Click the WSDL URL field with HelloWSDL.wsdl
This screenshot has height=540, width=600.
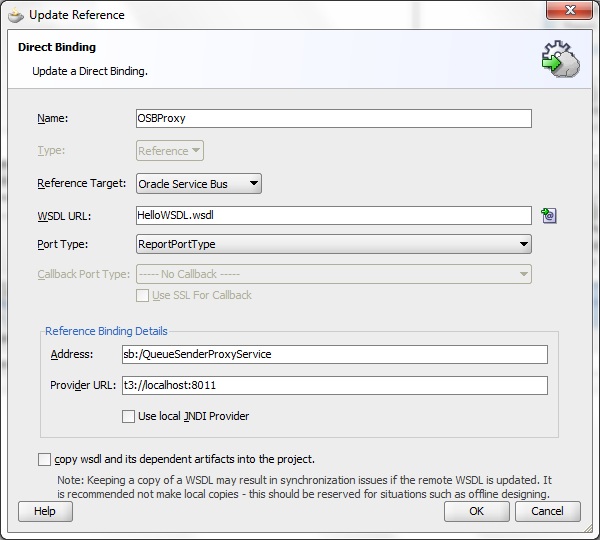pos(334,215)
